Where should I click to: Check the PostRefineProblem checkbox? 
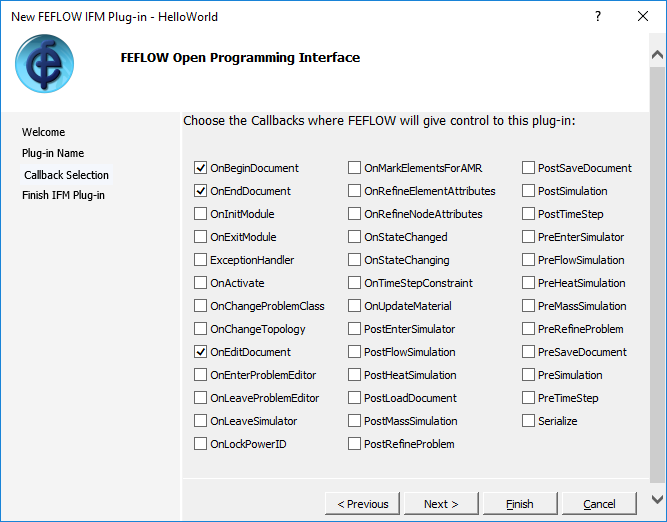[354, 444]
